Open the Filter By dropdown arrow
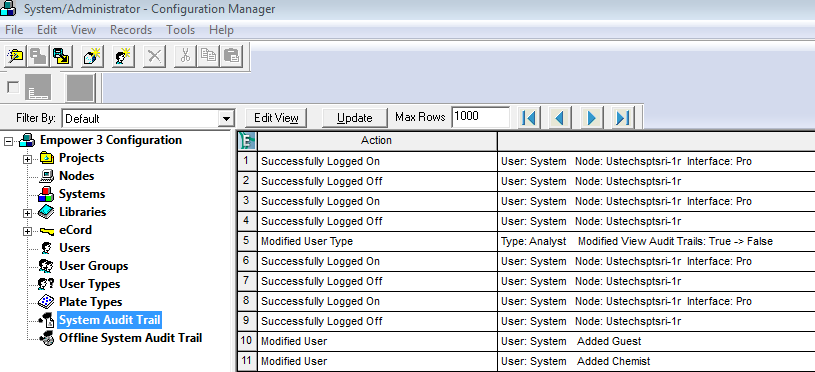Viewport: 815px width, 372px height. [x=226, y=118]
